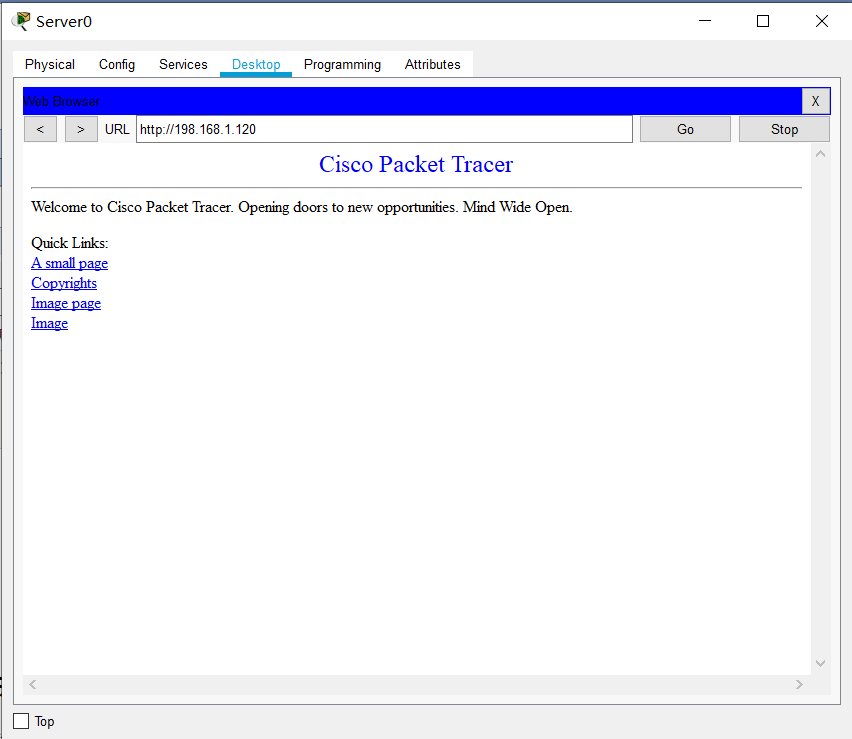Switch to the Physical tab
The height and width of the screenshot is (739, 852).
point(50,64)
